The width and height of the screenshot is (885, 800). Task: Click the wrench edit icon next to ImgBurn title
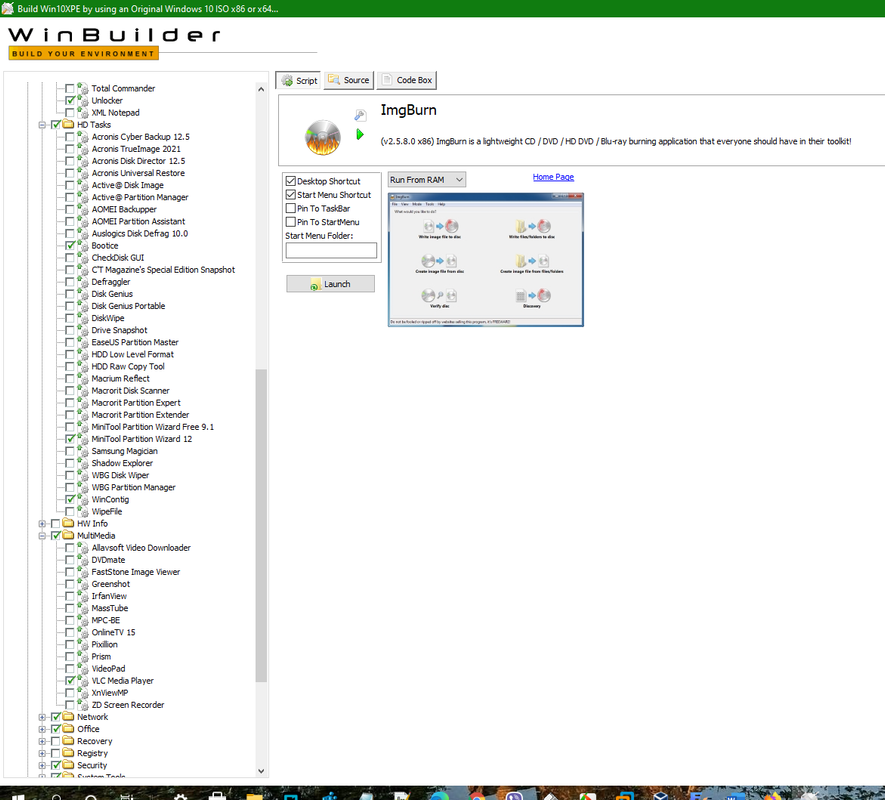pyautogui.click(x=360, y=115)
